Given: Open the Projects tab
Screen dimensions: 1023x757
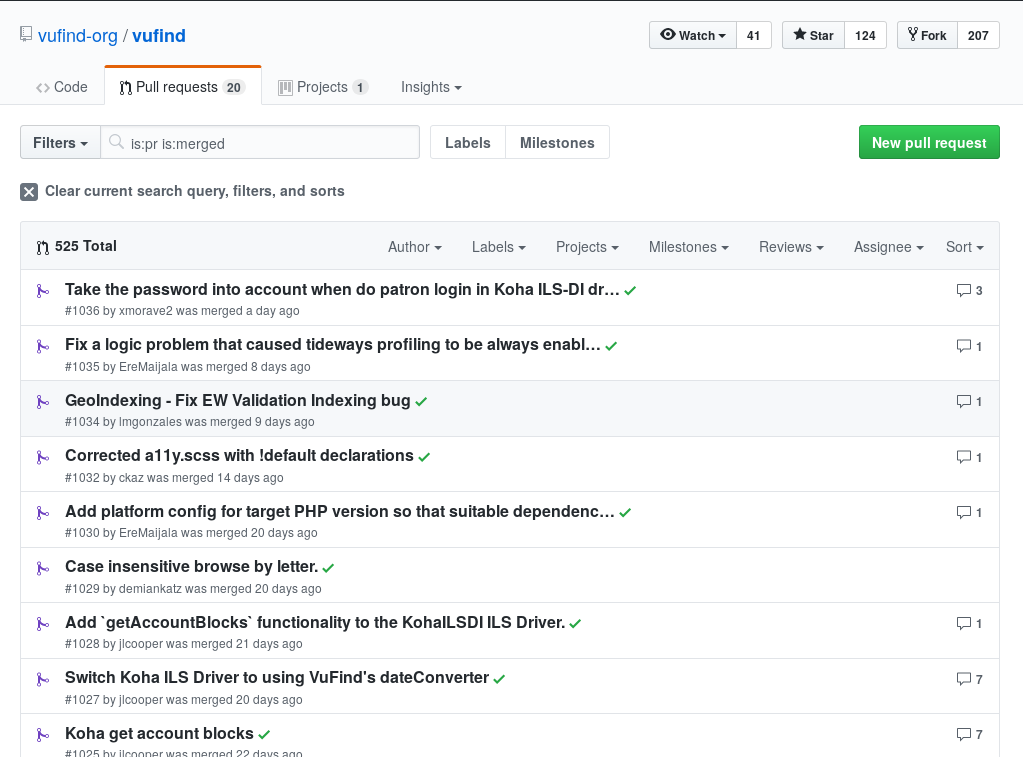Looking at the screenshot, I should pyautogui.click(x=322, y=87).
